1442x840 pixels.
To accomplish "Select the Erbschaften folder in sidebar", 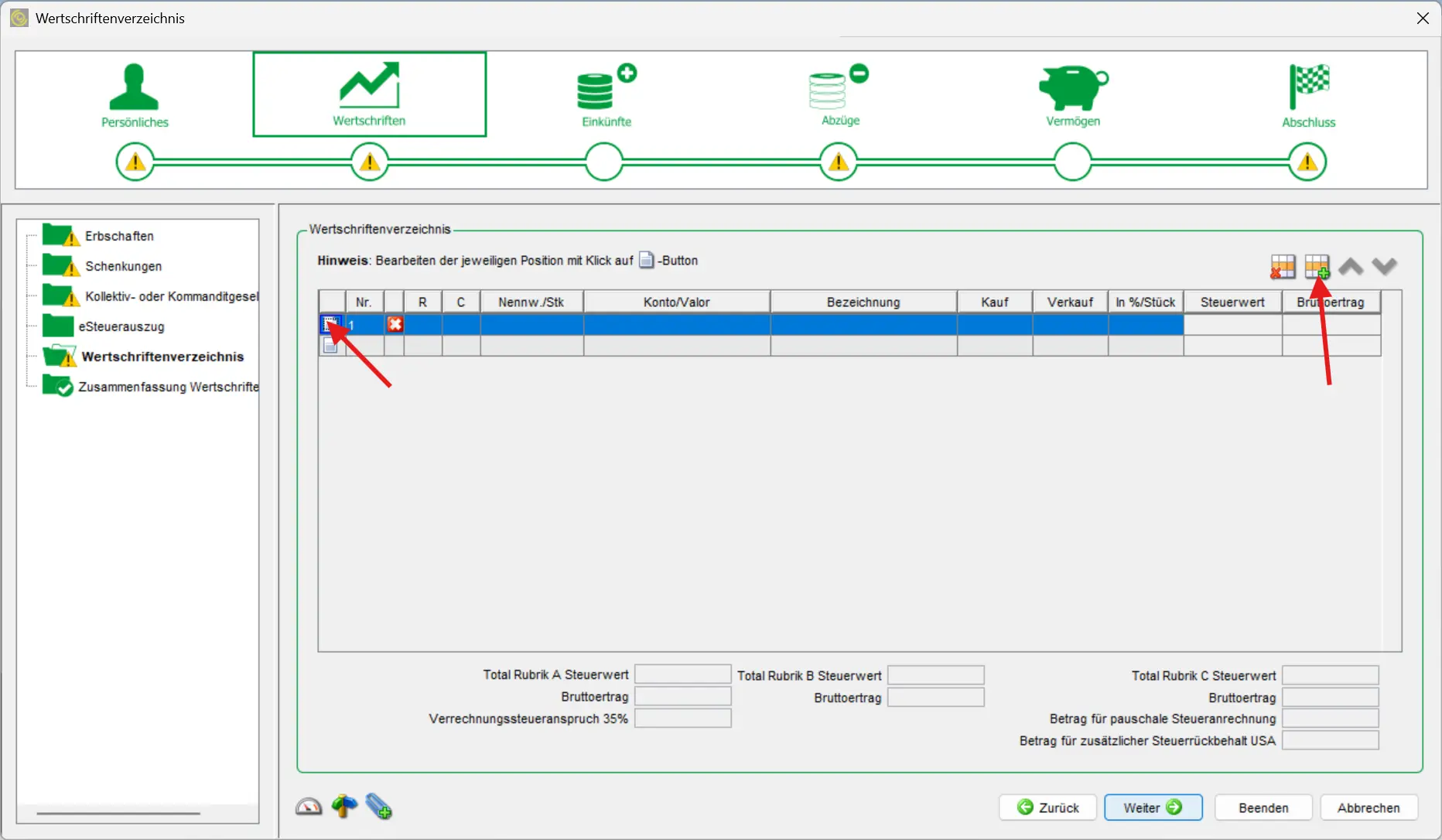I will tap(119, 235).
